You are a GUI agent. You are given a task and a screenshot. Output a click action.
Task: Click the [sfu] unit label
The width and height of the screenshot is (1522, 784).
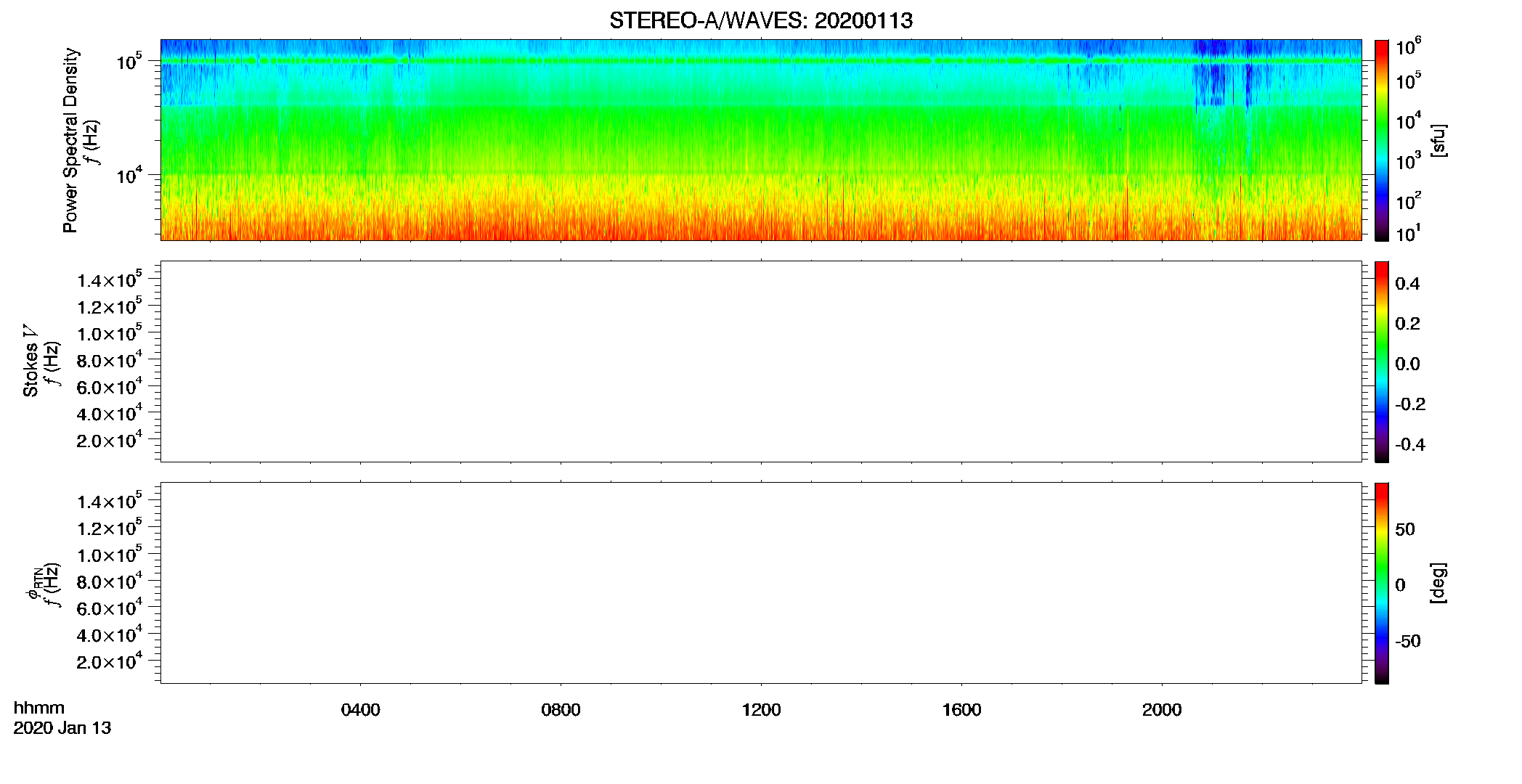(1438, 141)
